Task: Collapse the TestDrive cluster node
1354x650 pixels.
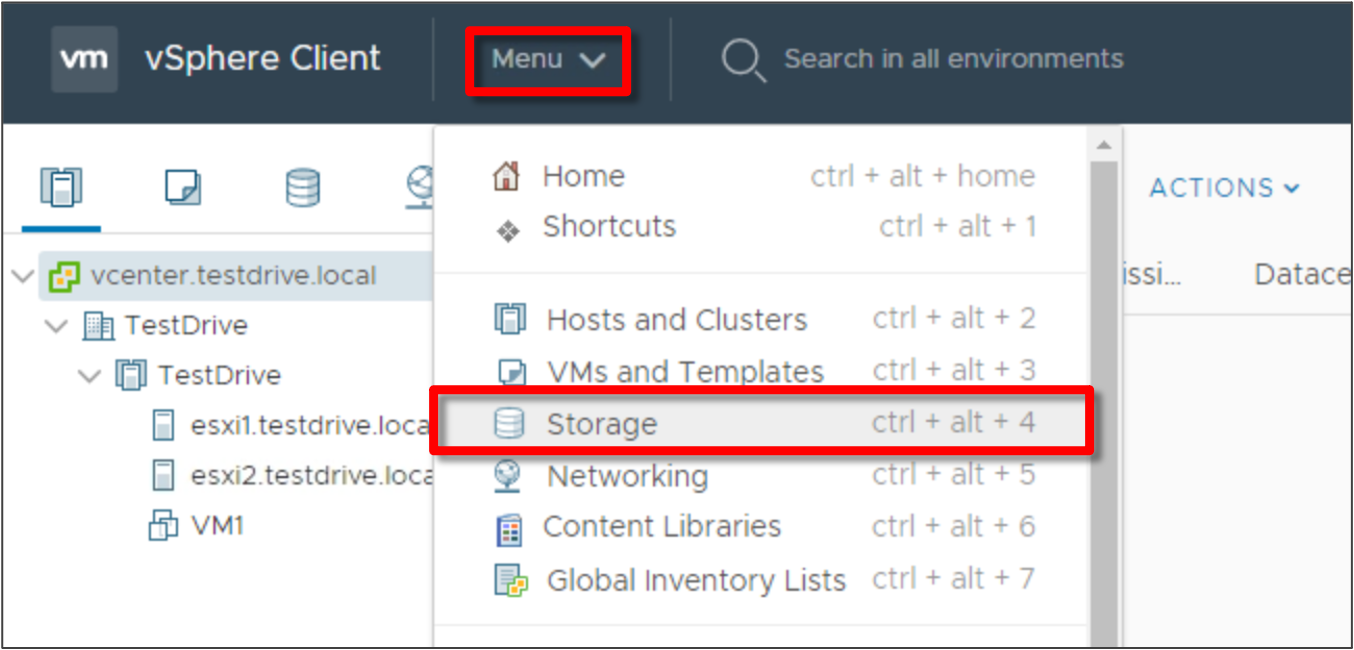Action: 90,376
